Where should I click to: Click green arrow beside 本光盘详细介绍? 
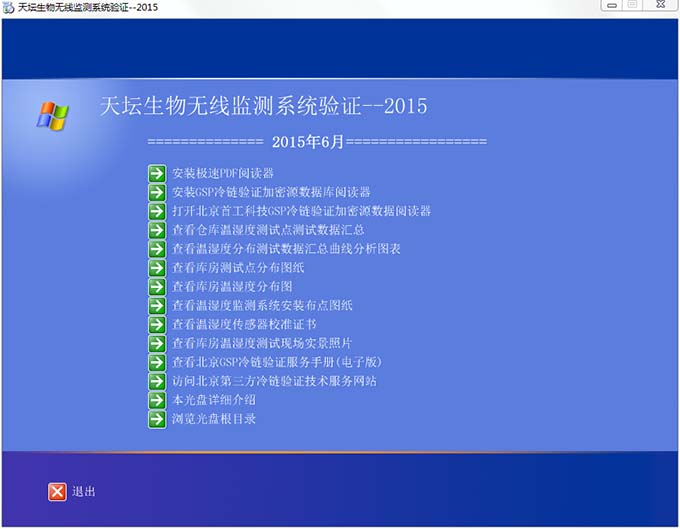click(x=157, y=400)
